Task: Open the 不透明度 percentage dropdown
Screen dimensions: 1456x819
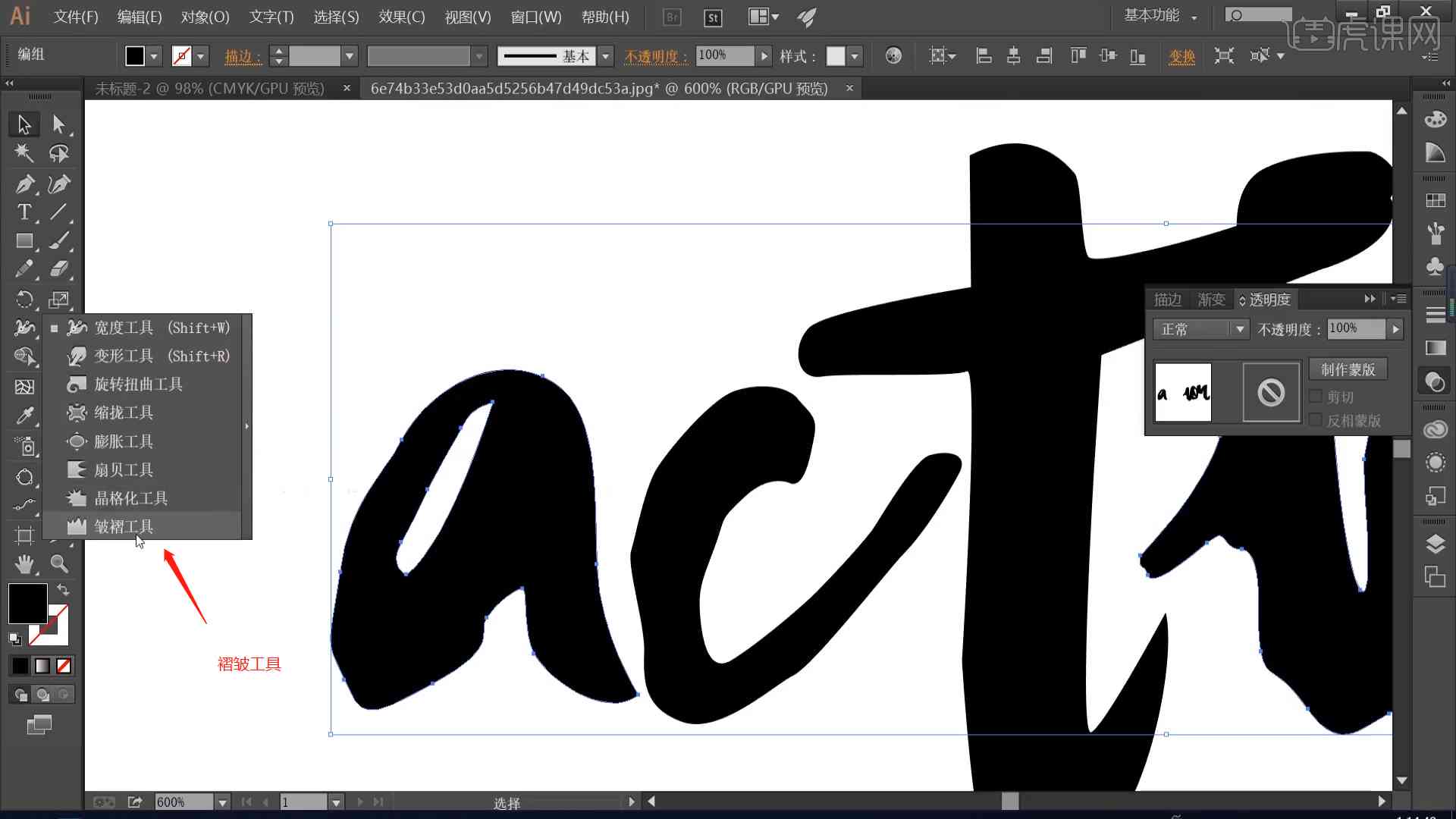Action: click(x=1396, y=328)
